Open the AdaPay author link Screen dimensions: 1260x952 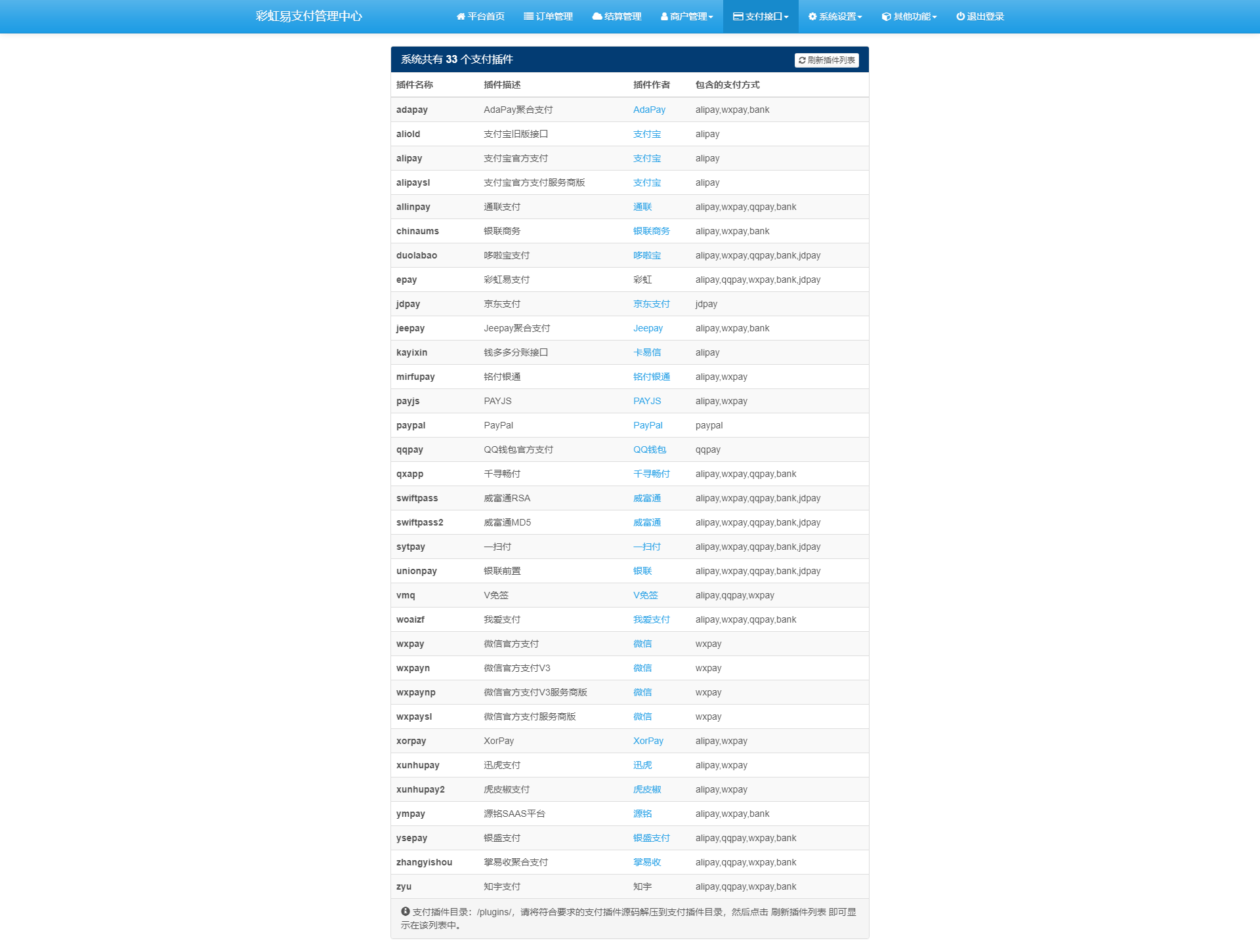(x=649, y=110)
